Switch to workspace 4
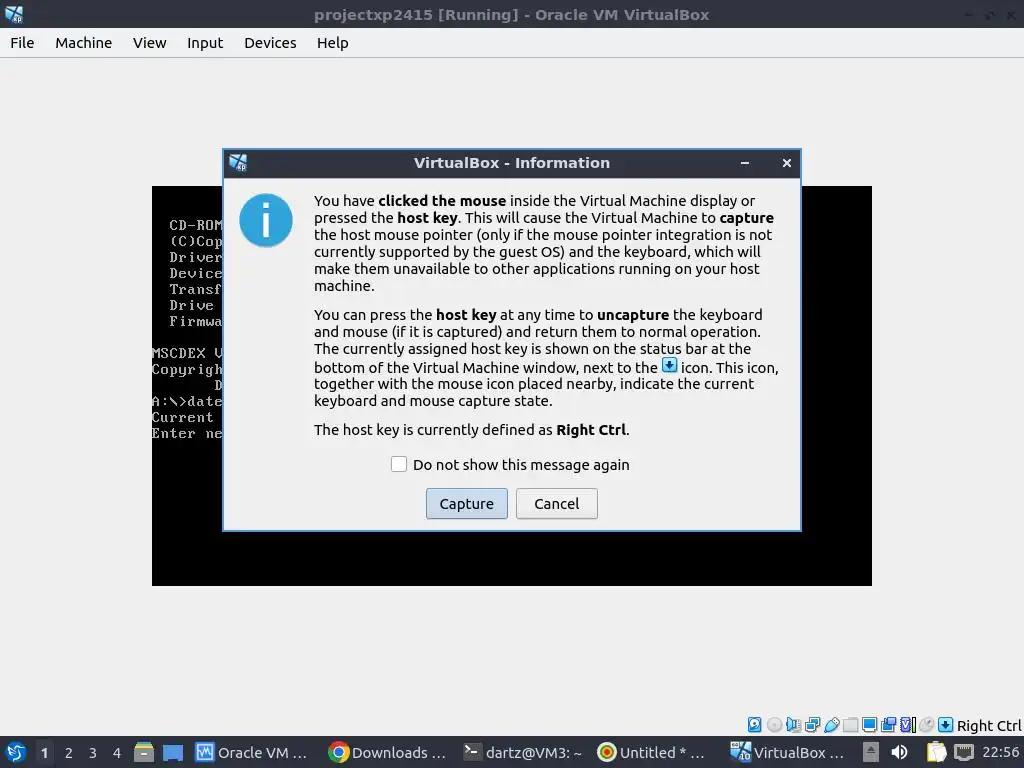Screen dimensions: 1024x768 (117, 752)
